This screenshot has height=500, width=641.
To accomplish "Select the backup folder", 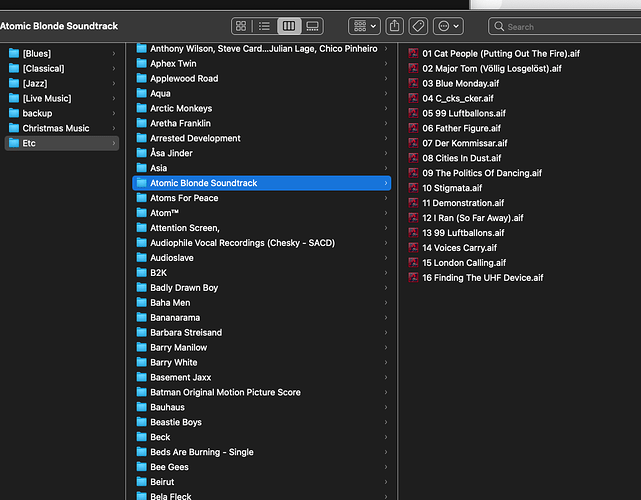I will click(62, 113).
